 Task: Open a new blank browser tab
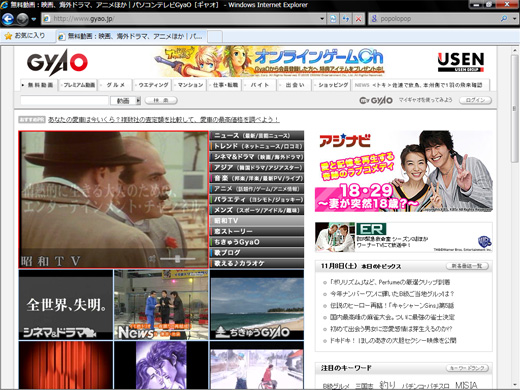point(215,37)
